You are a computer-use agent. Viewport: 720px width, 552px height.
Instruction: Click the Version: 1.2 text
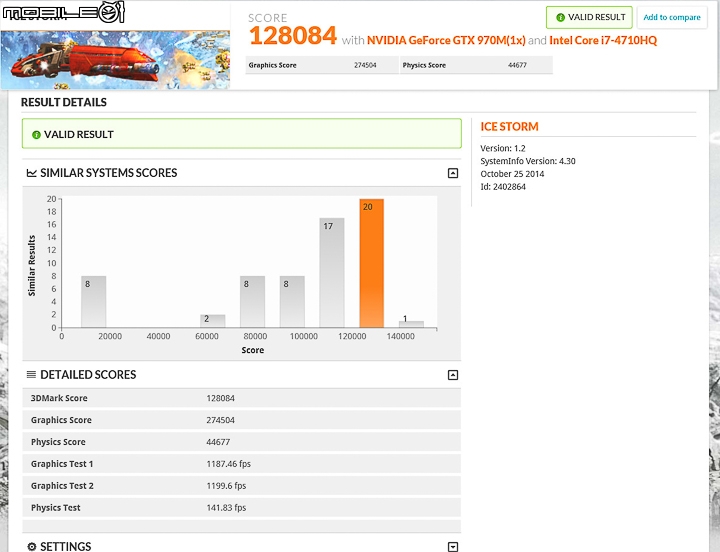(x=503, y=148)
